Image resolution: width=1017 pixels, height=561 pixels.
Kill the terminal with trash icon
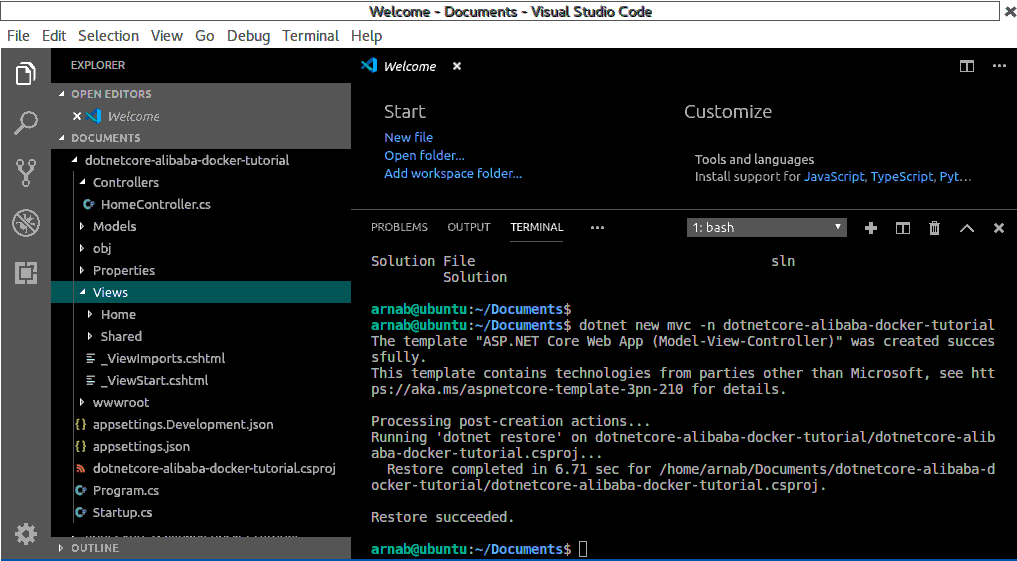click(934, 228)
